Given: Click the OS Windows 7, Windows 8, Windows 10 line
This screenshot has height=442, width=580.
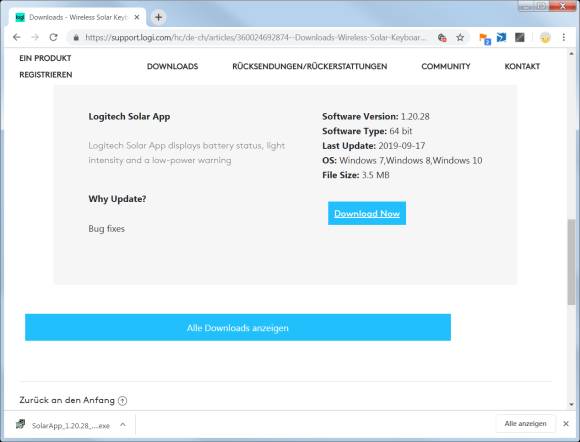Looking at the screenshot, I should point(402,161).
